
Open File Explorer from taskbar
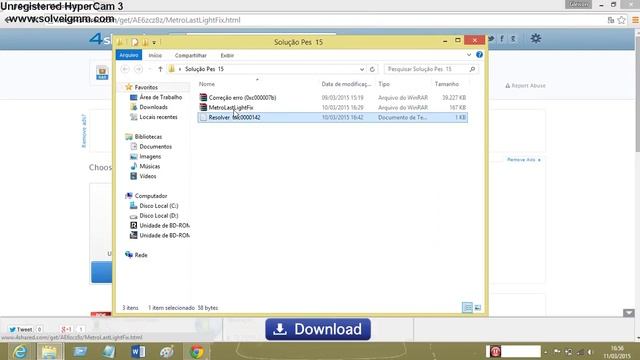click(49, 351)
